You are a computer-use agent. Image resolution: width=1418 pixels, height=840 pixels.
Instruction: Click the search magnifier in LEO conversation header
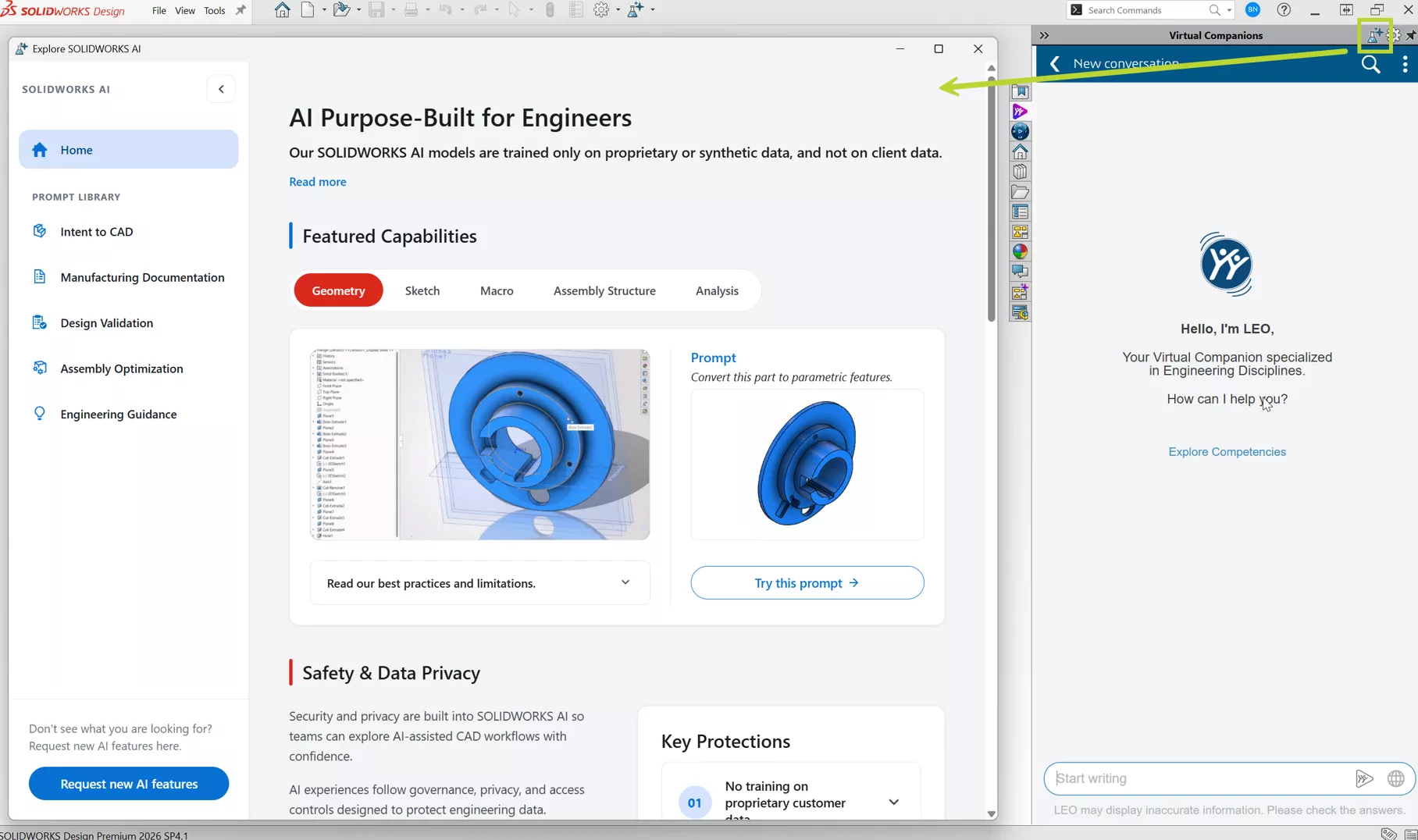tap(1371, 65)
